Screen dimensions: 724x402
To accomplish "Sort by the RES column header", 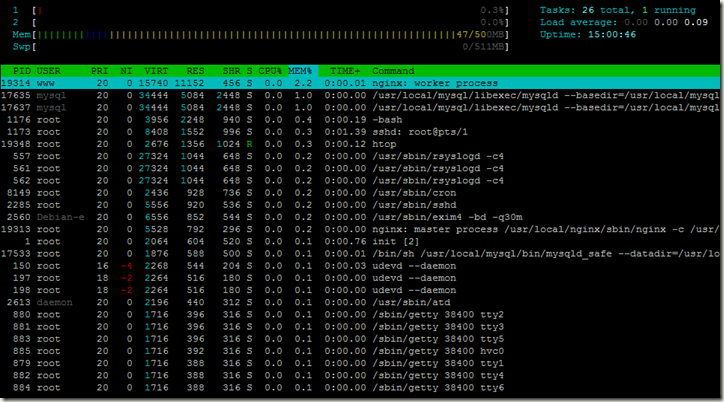I will (195, 71).
